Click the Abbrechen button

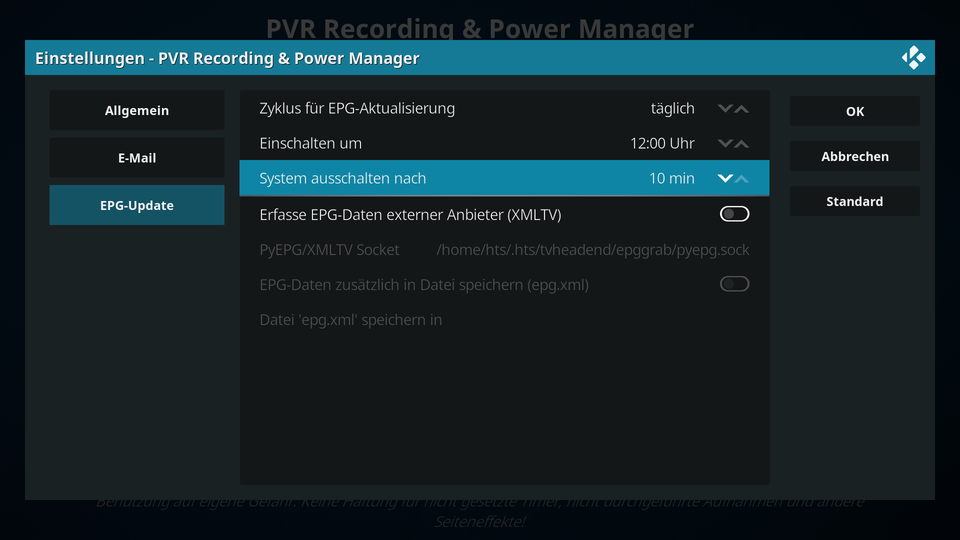pos(855,156)
